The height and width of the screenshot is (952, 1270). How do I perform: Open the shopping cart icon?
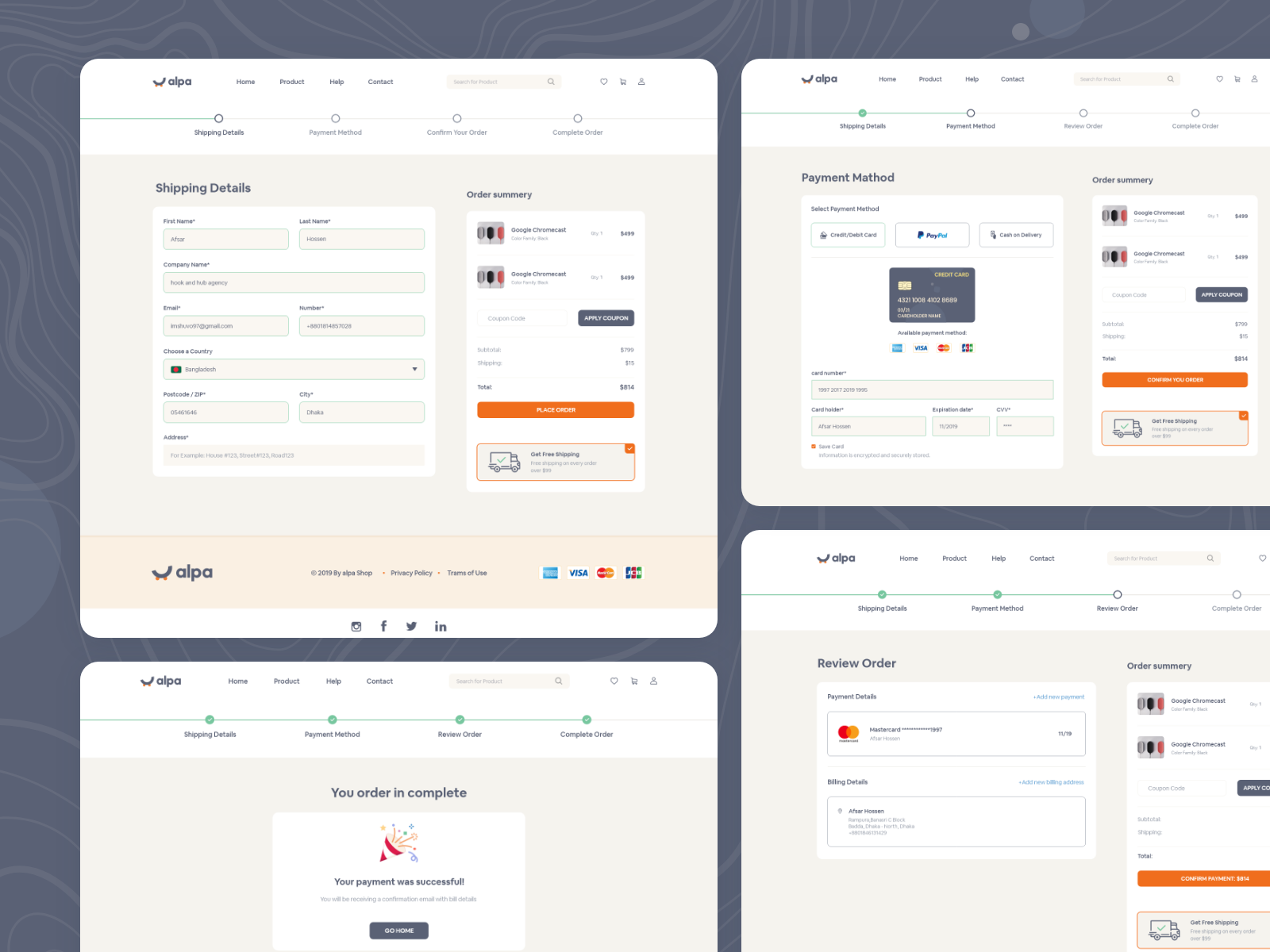(623, 82)
